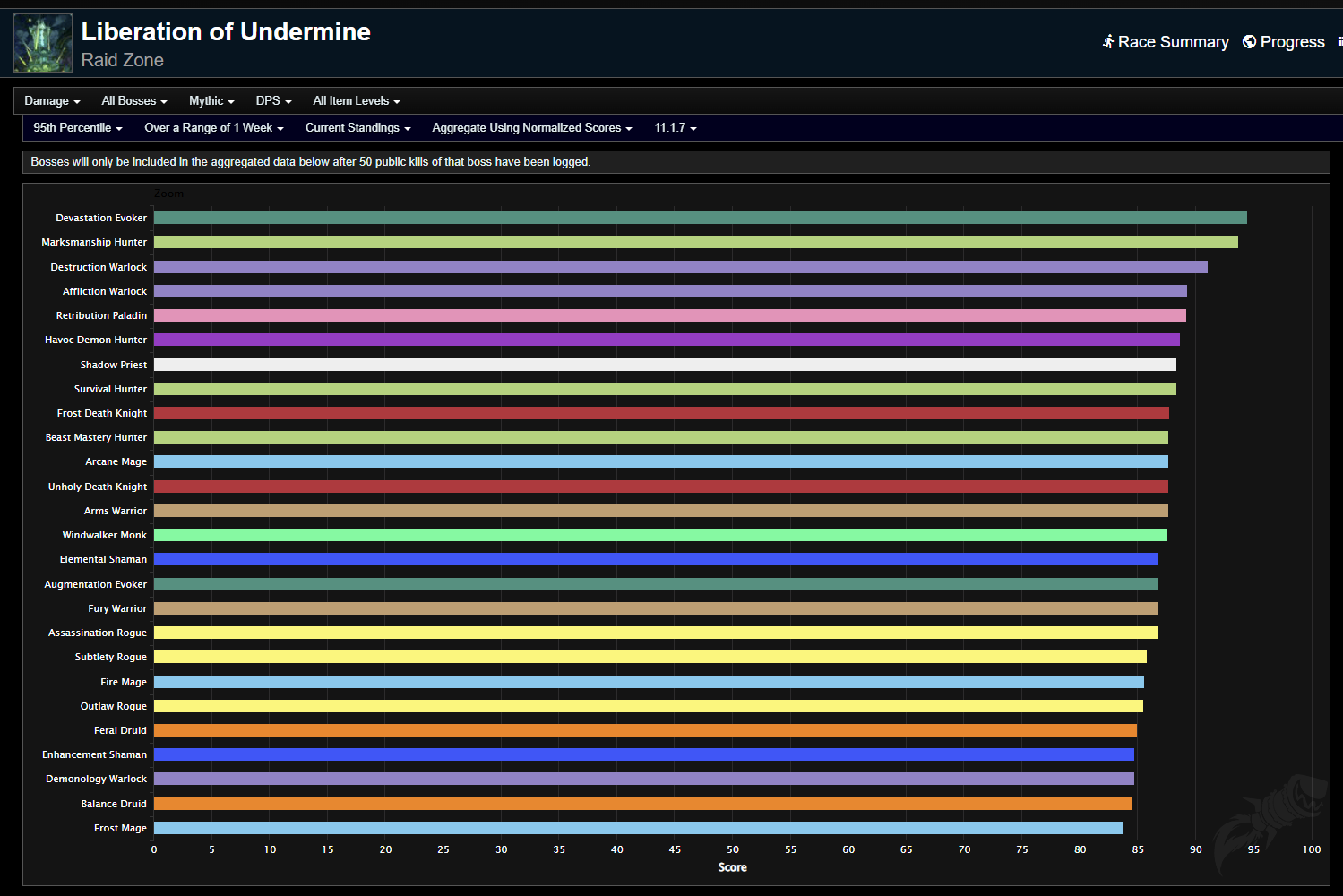Screen dimensions: 1343x896
Task: Click the Marksmanship Hunter label
Action: pos(94,242)
